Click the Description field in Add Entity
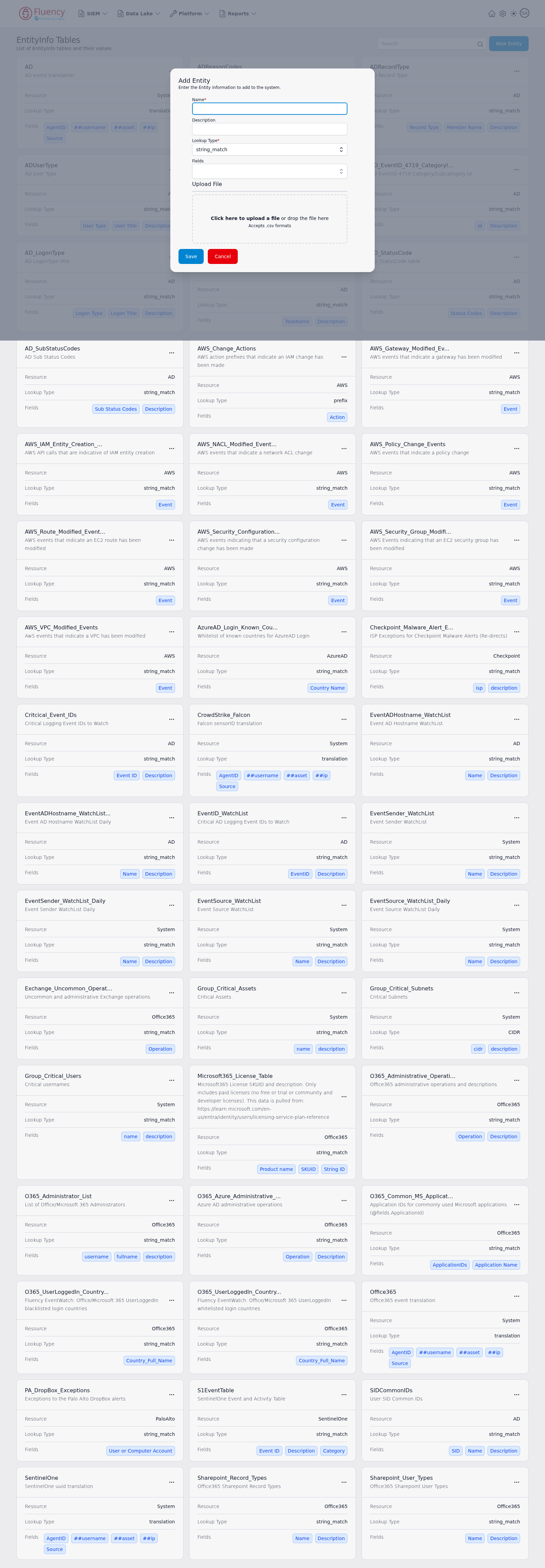 (270, 129)
